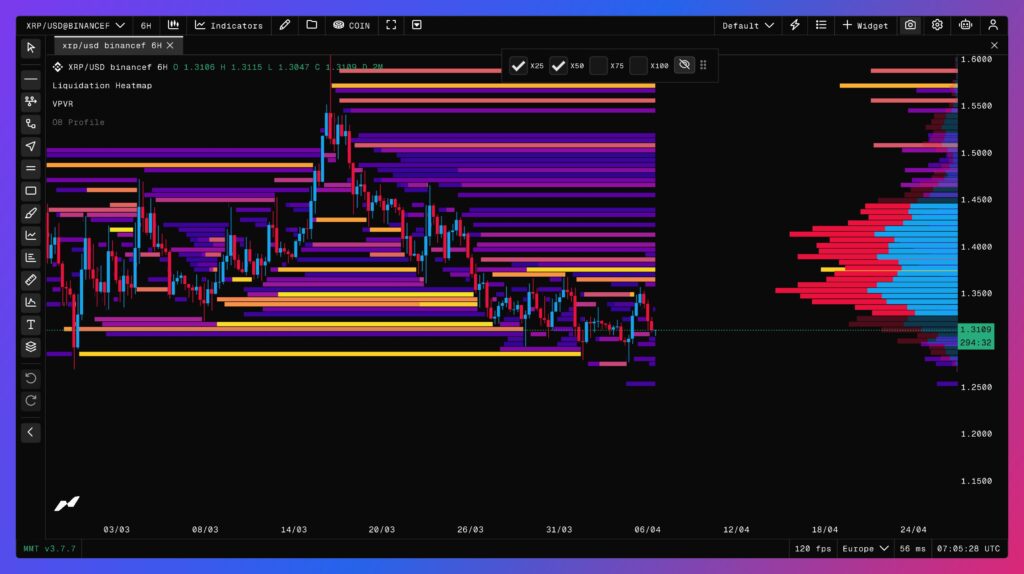Open the XRP/USD@BINANCEF symbol dropdown
1024x574 pixels.
click(75, 25)
